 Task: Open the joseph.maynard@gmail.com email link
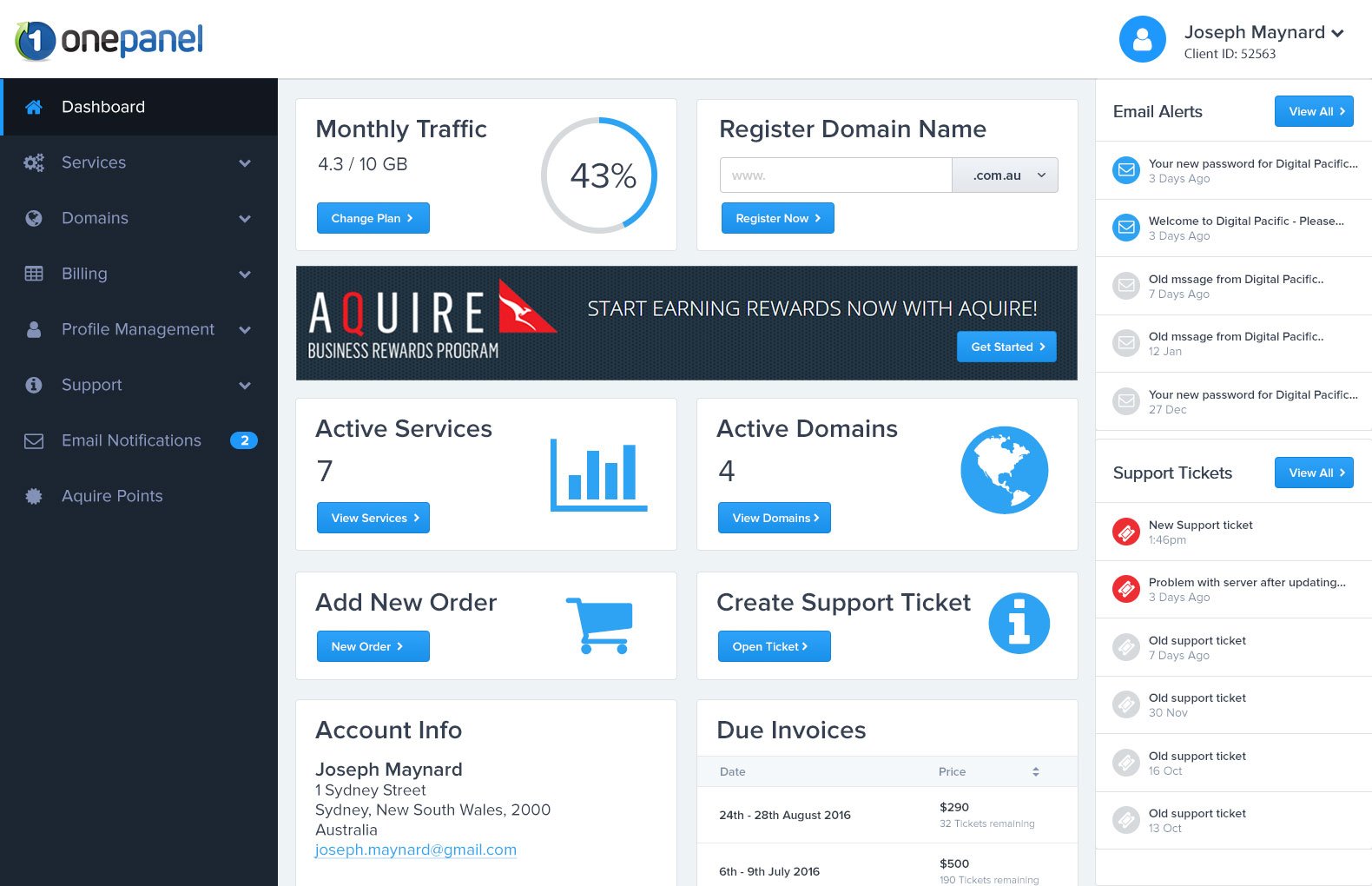click(415, 850)
